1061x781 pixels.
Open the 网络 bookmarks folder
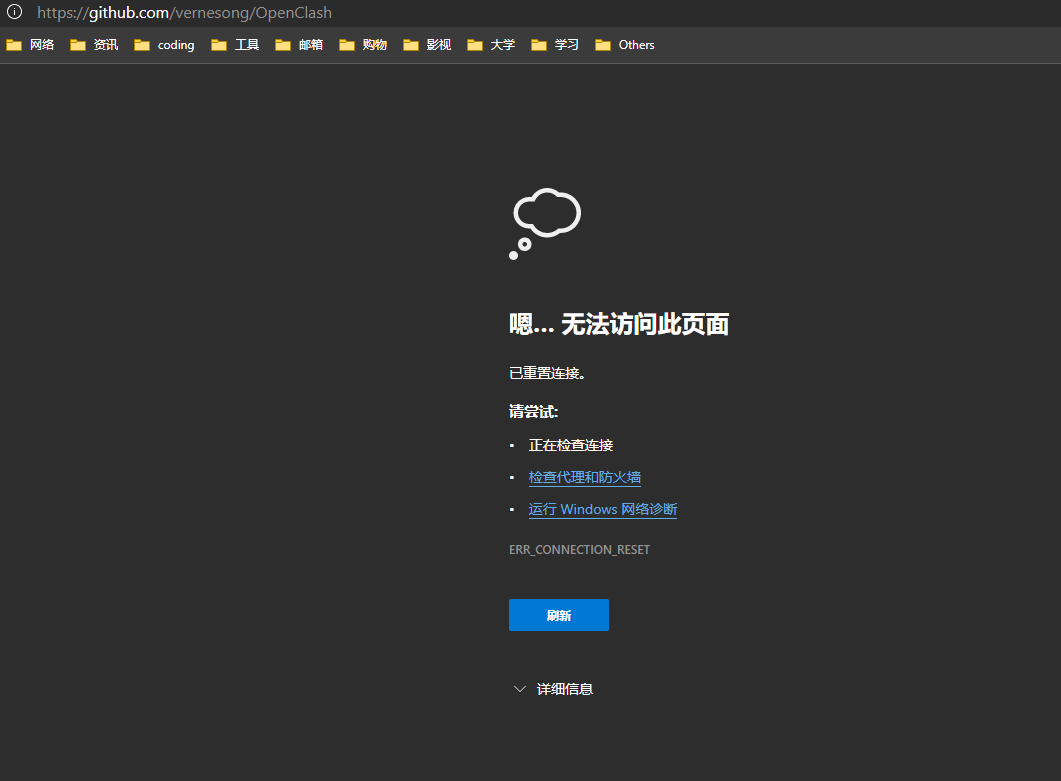42,44
